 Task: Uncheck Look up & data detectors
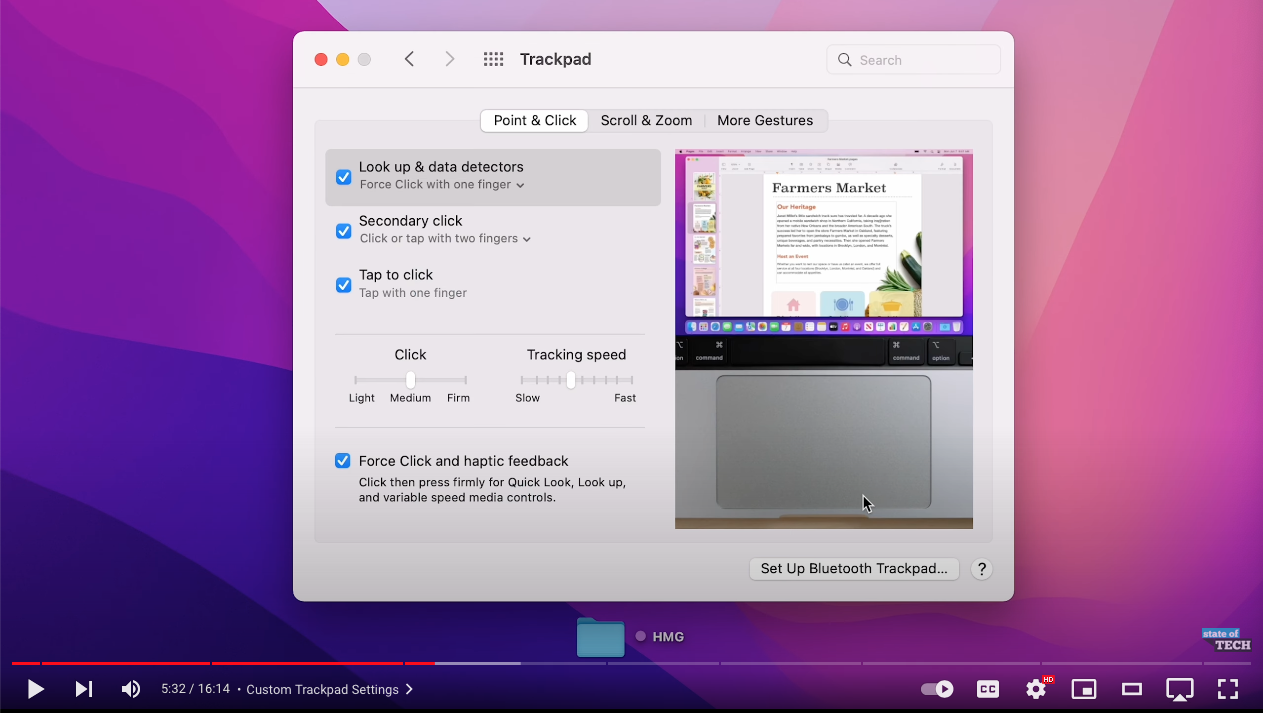point(343,177)
